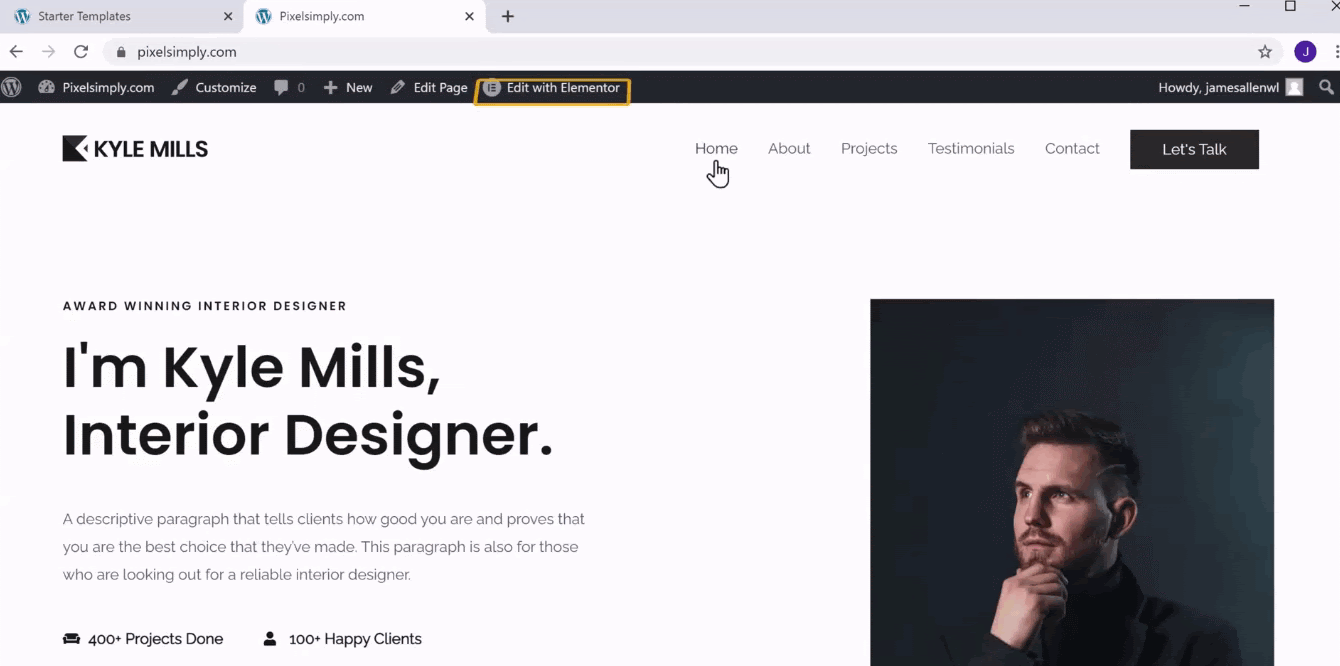Open the Chrome profile avatar J
Image resolution: width=1340 pixels, height=666 pixels.
tap(1305, 52)
